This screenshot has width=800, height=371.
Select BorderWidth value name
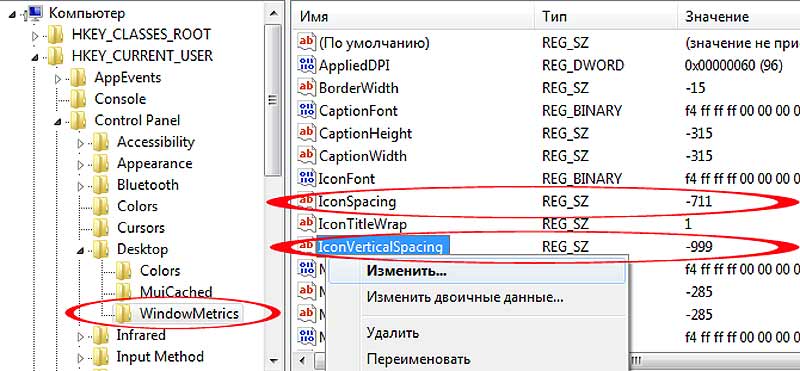pos(358,88)
